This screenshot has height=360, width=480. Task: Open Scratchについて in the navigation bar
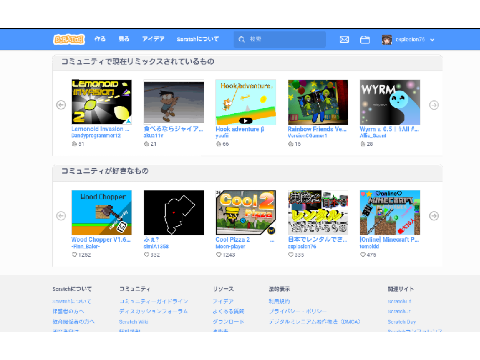(198, 39)
